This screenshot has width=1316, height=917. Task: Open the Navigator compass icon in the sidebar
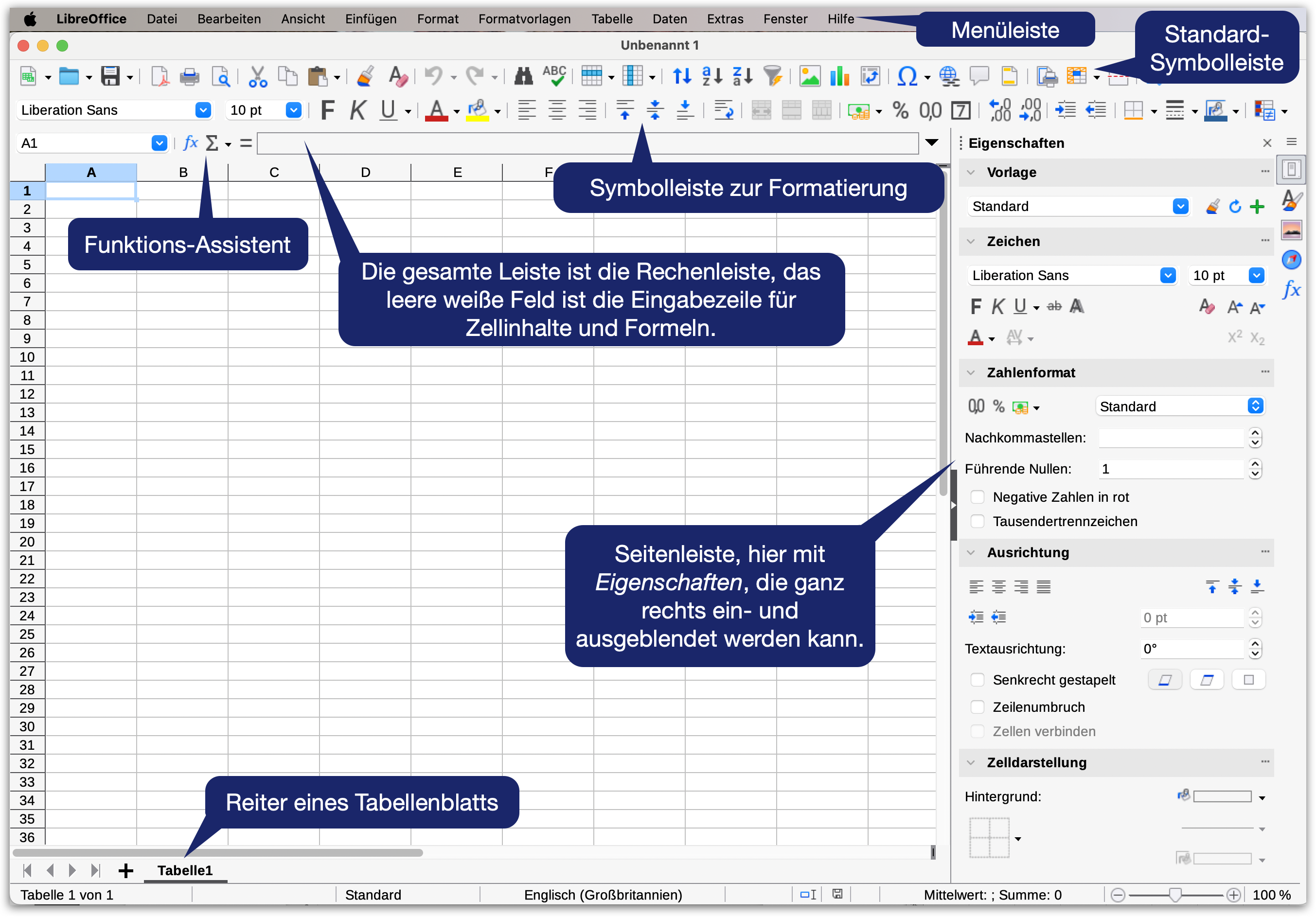[x=1291, y=260]
